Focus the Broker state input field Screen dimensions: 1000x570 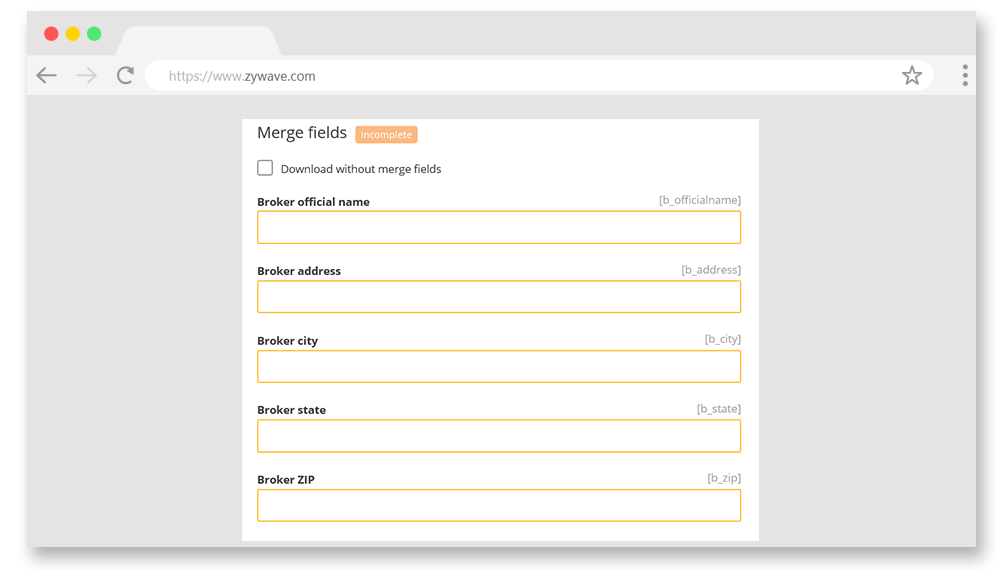pos(499,435)
